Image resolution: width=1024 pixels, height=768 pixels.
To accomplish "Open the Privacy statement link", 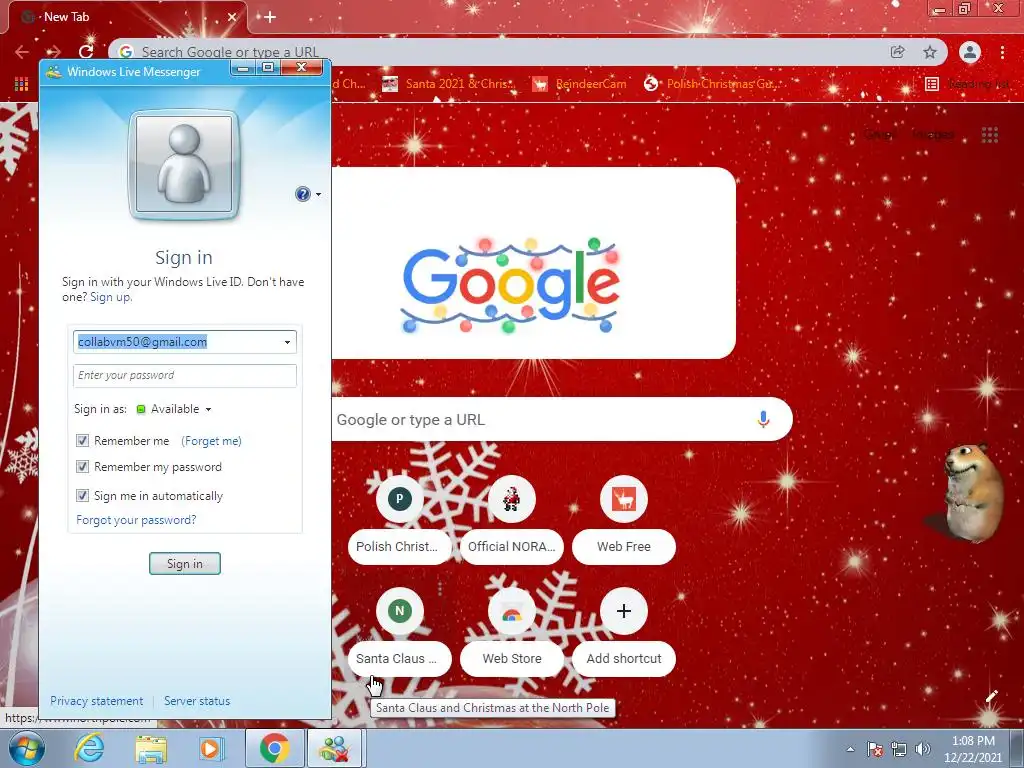I will (97, 701).
